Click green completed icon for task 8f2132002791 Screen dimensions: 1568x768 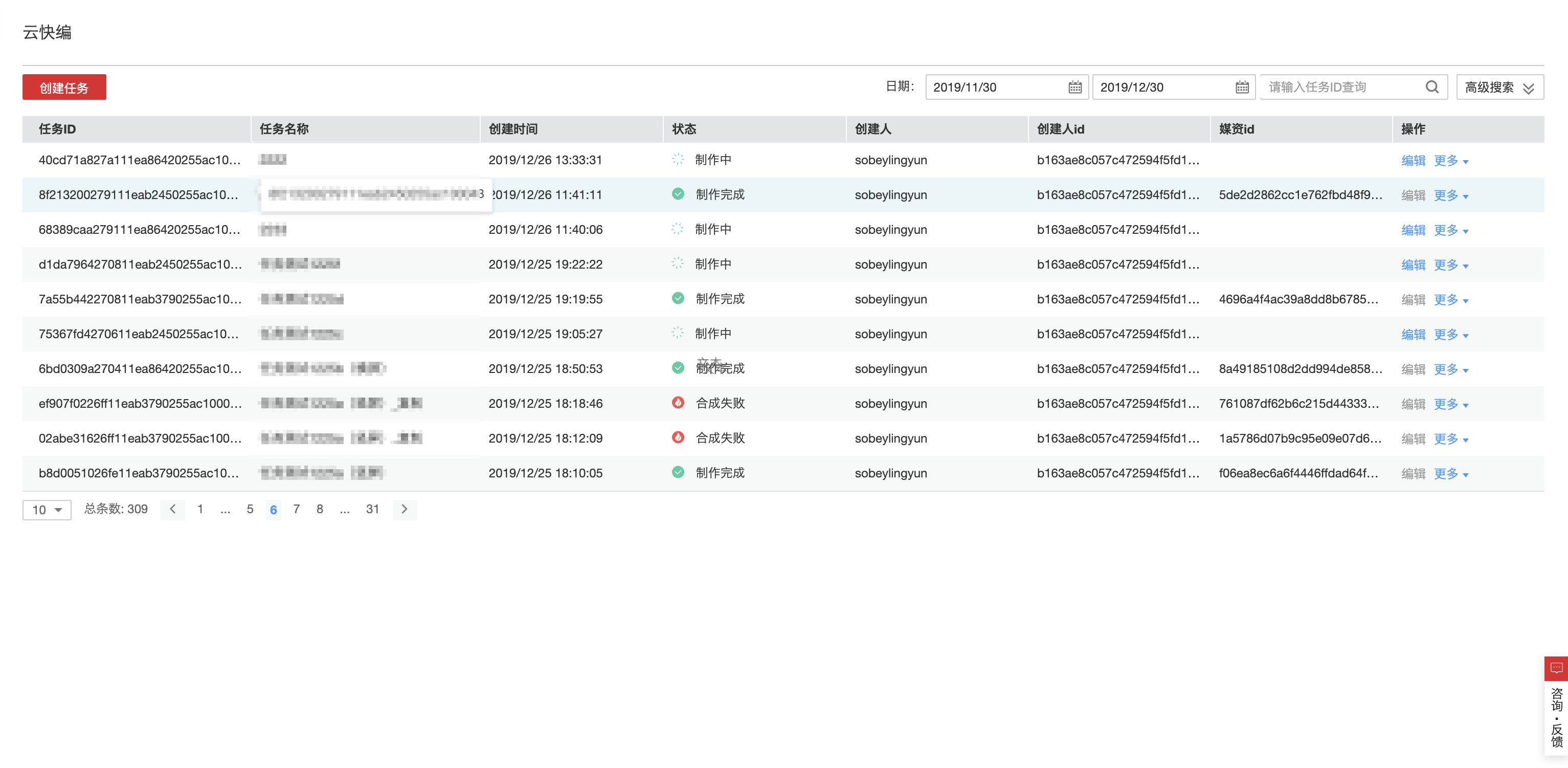point(678,194)
